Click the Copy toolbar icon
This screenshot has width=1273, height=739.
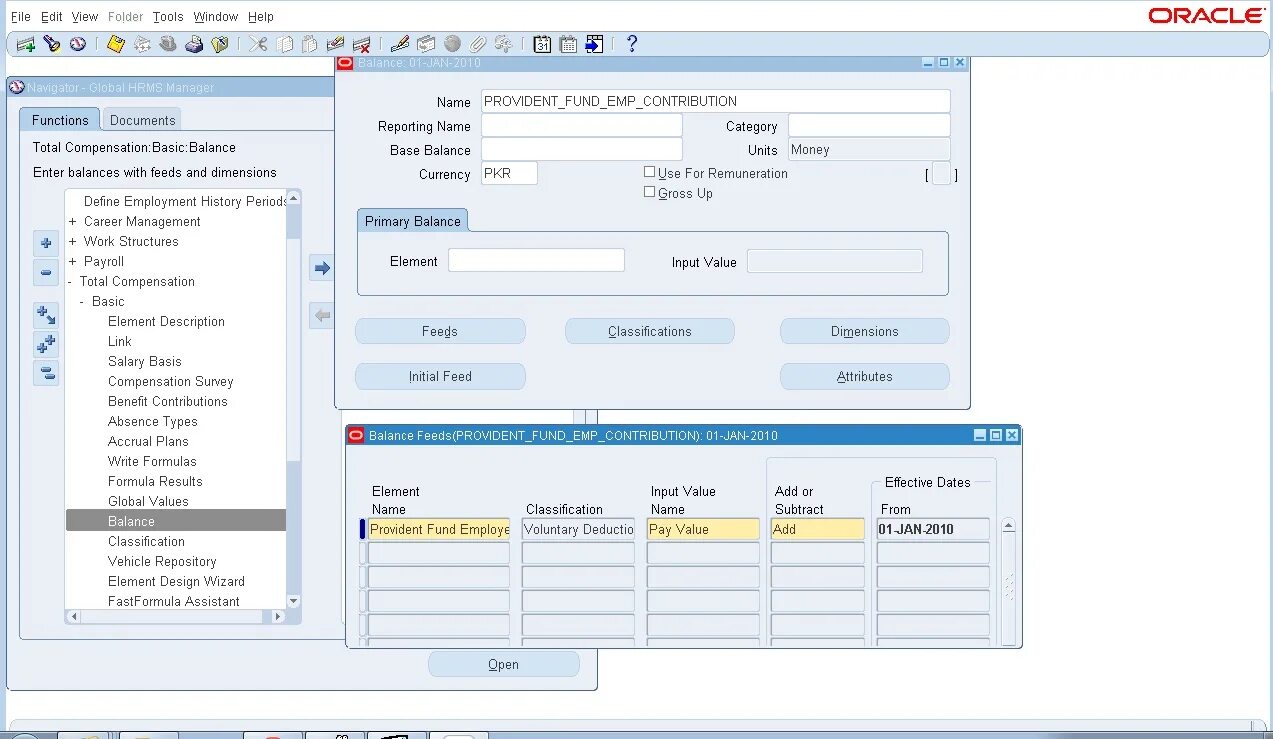(284, 44)
